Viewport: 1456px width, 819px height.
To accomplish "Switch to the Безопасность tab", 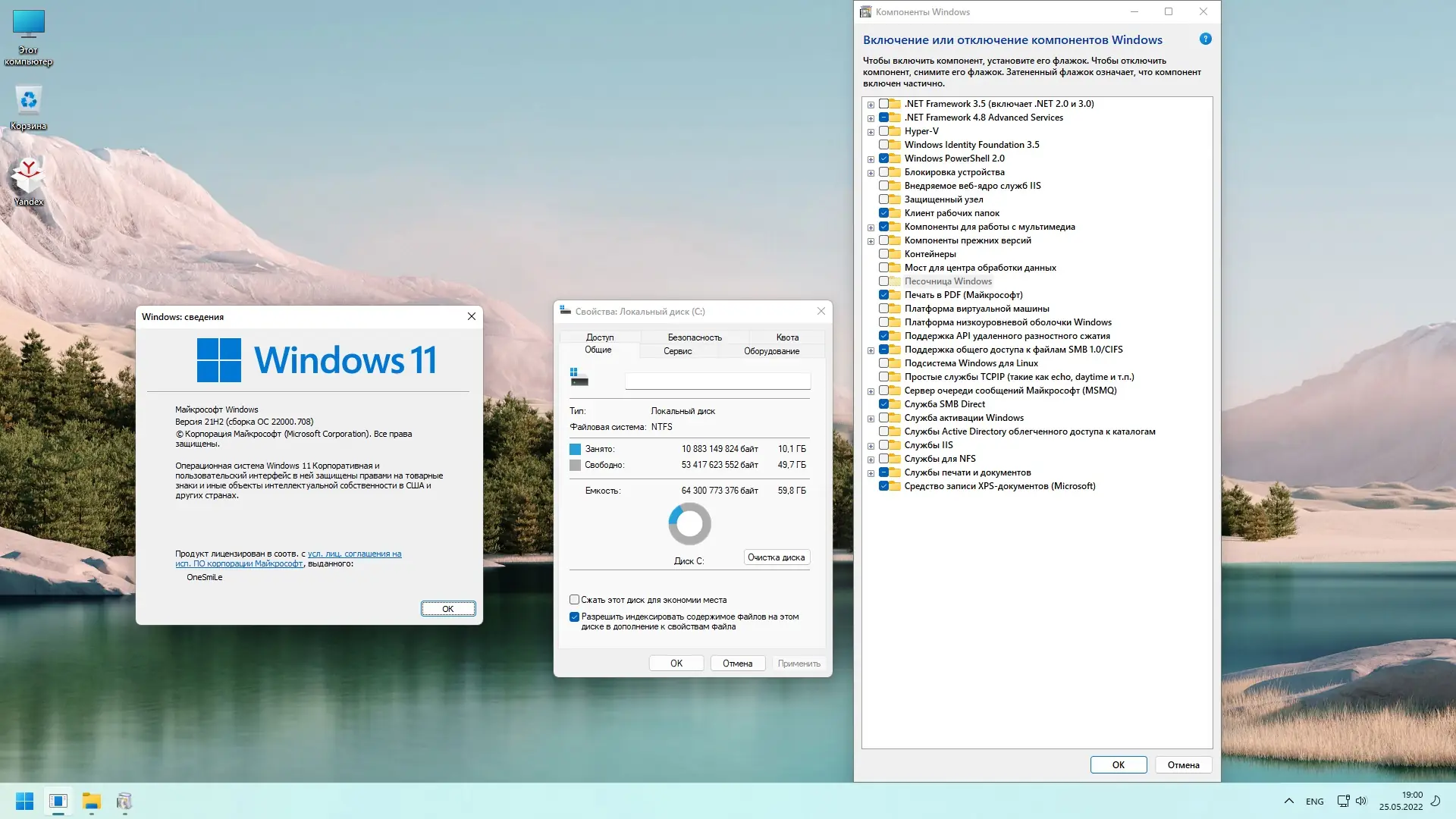I will click(694, 337).
